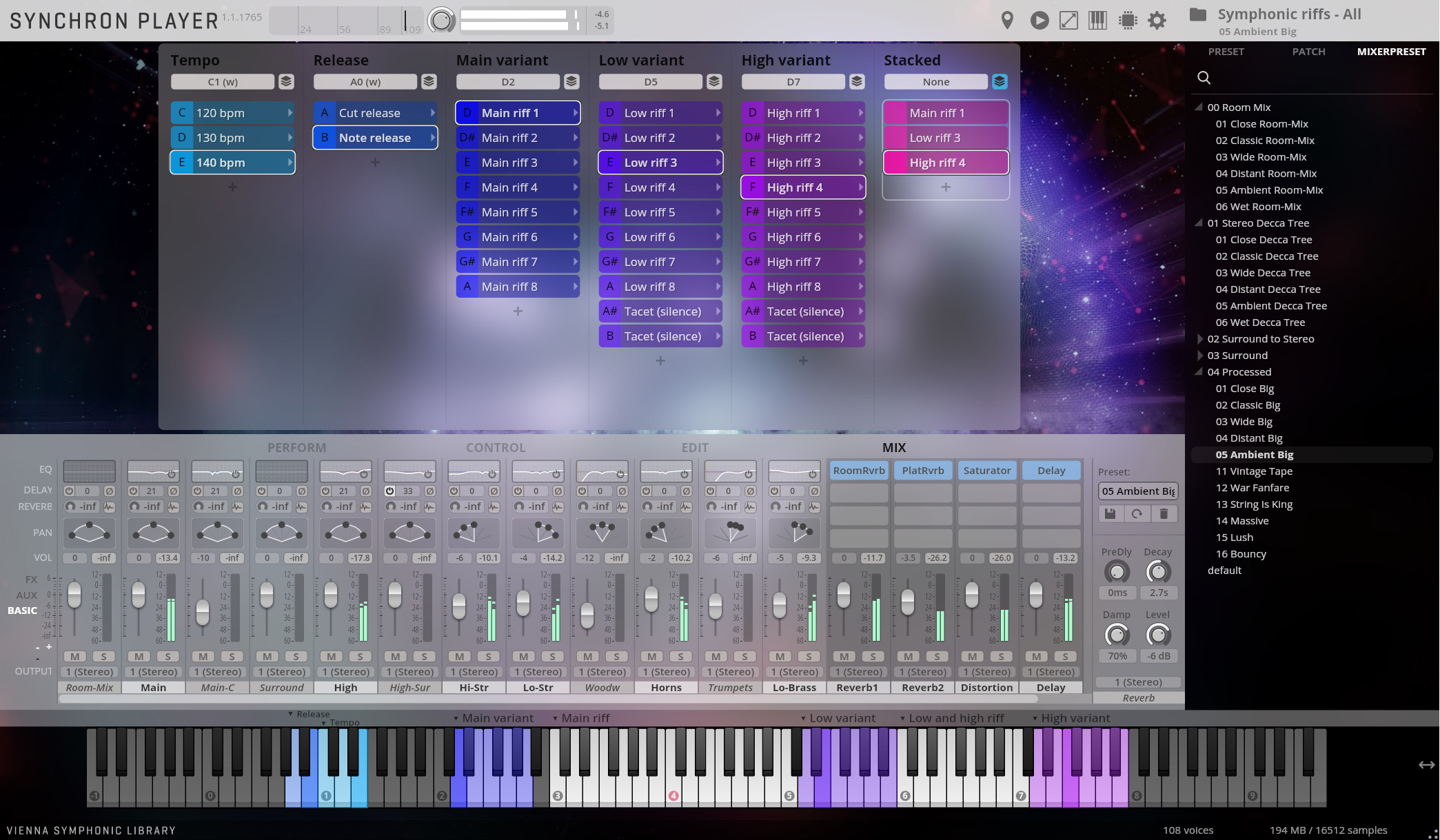
Task: Click the location pin icon
Action: (x=1007, y=20)
